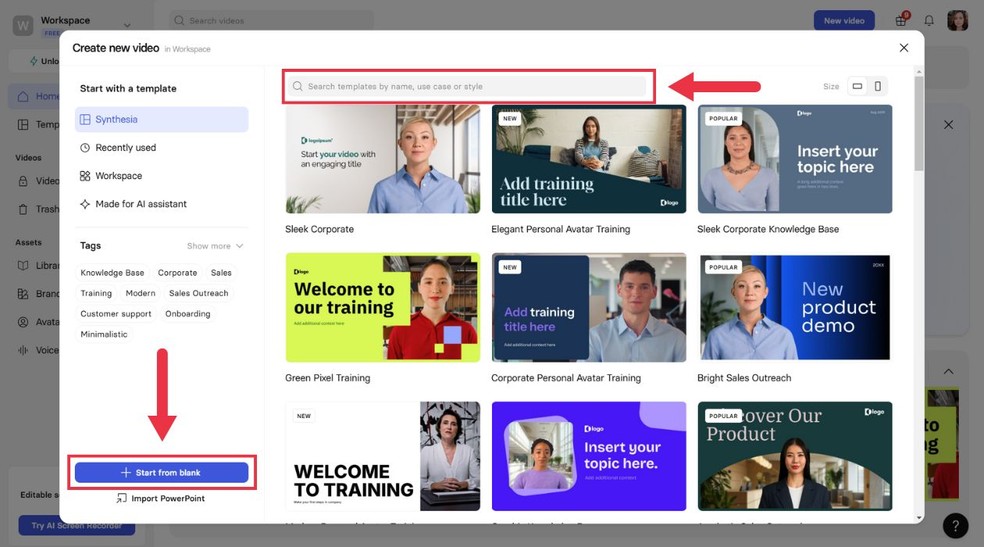Choose Corporate Personal Avatar Training thumbnail

[589, 307]
